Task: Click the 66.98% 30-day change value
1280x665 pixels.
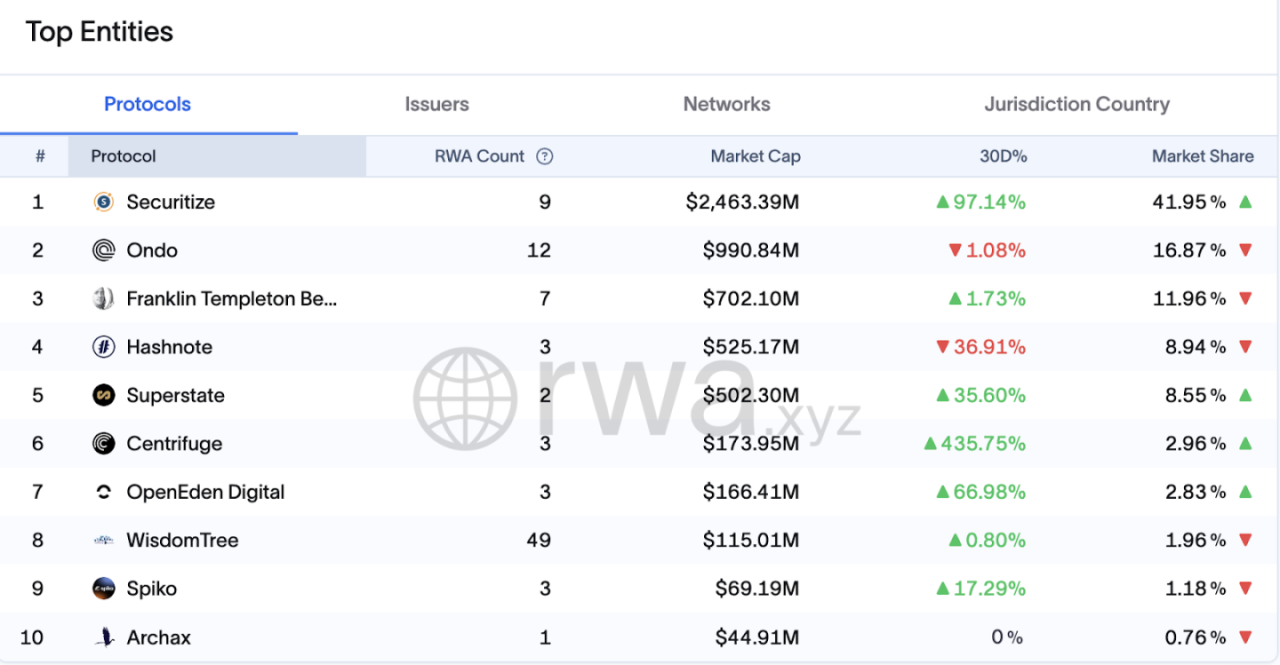Action: [981, 492]
